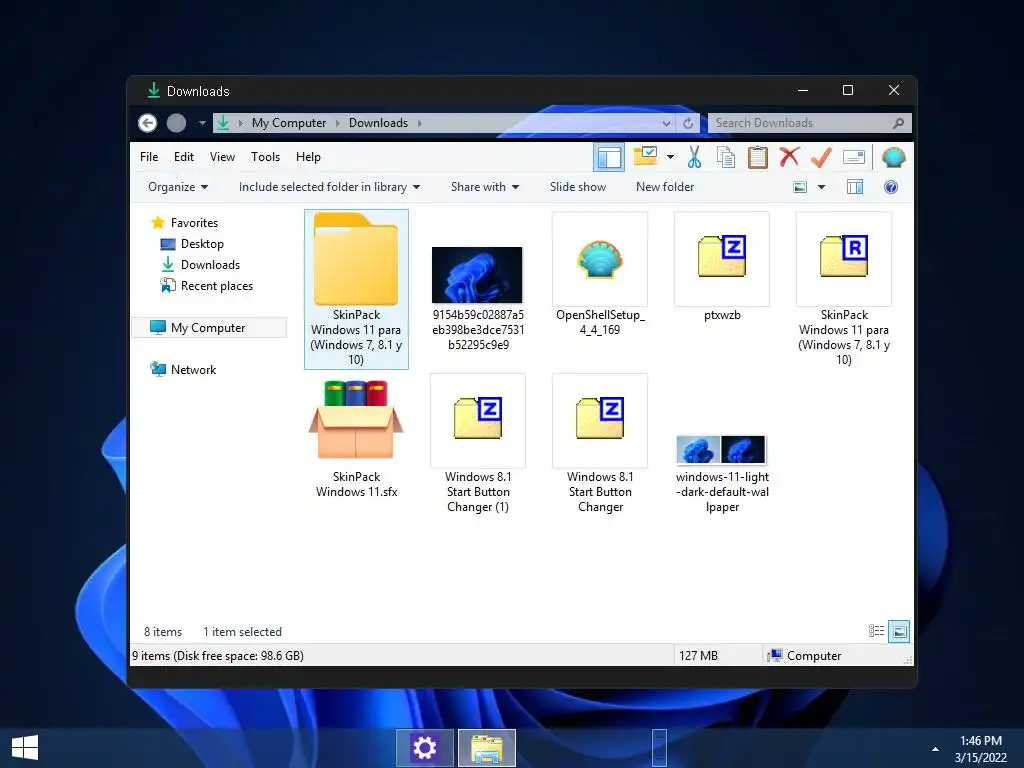Click the Windows Start button
Screen dimensions: 1024x768
(x=25, y=748)
